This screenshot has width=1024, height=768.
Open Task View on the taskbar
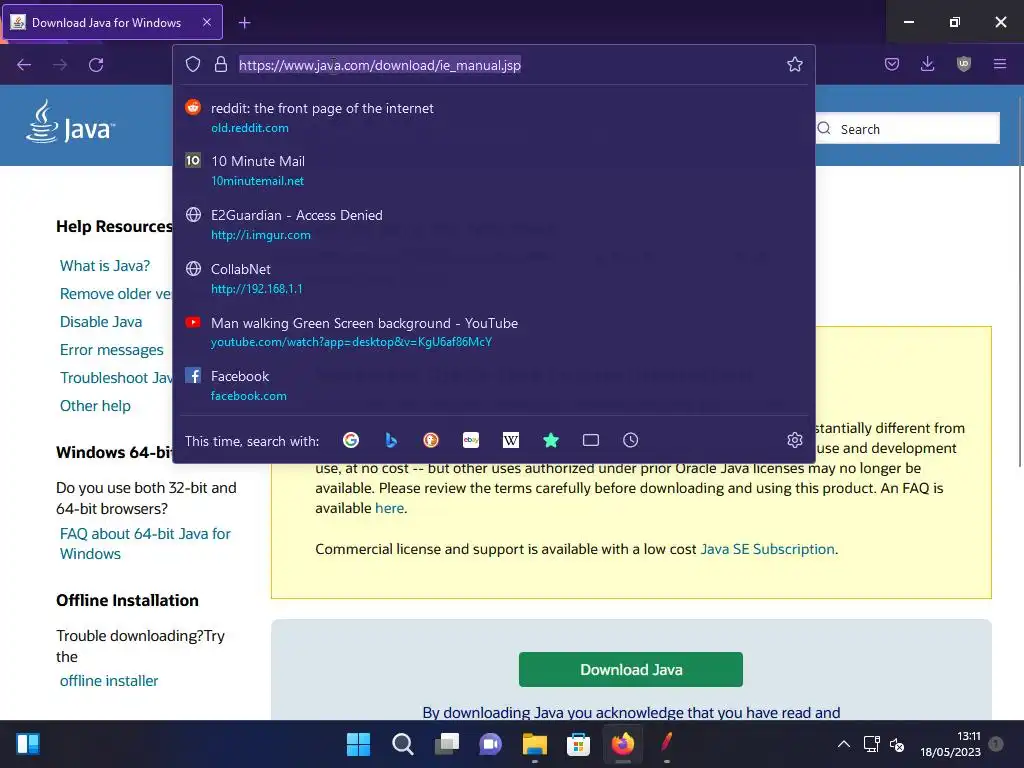coord(447,744)
